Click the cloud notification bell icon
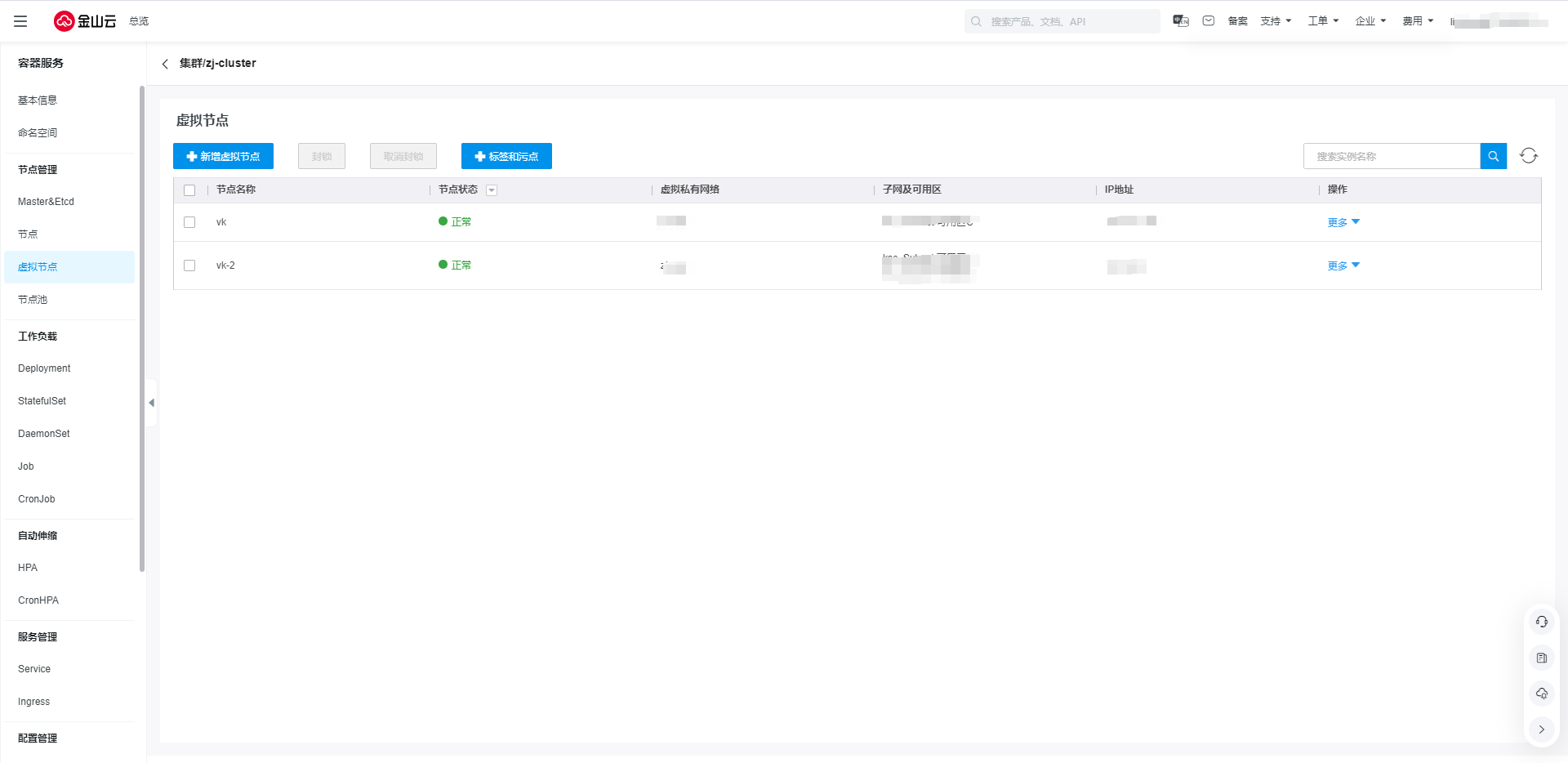 pyautogui.click(x=1541, y=694)
